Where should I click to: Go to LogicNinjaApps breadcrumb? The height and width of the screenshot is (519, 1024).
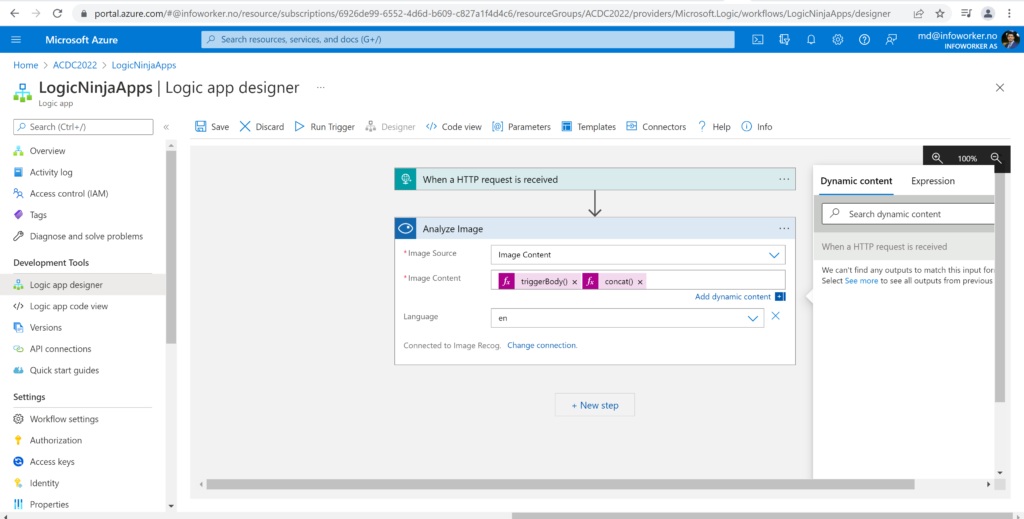144,65
